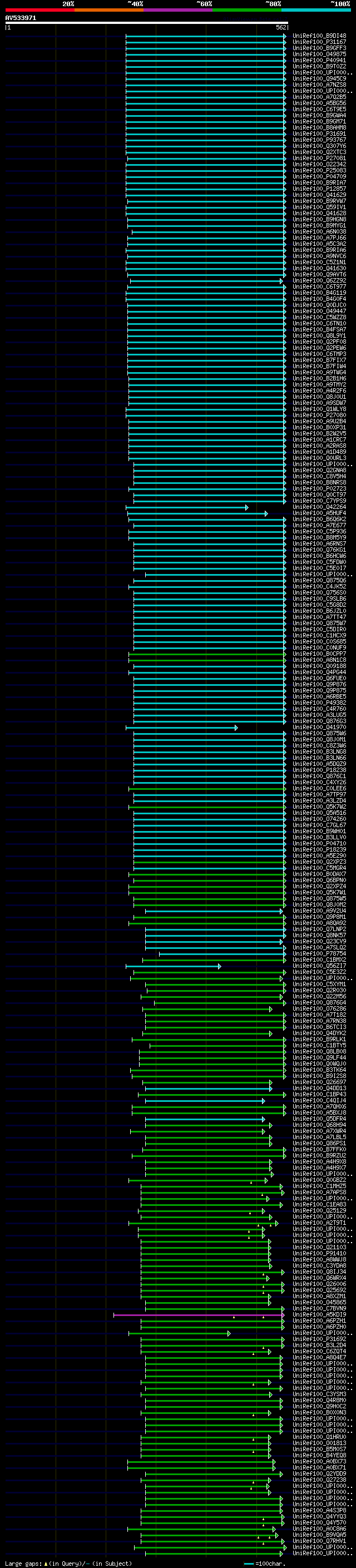The width and height of the screenshot is (356, 1568).
Task: Click the magenta alignment bar of A5KDI9
Action: coord(199,1315)
